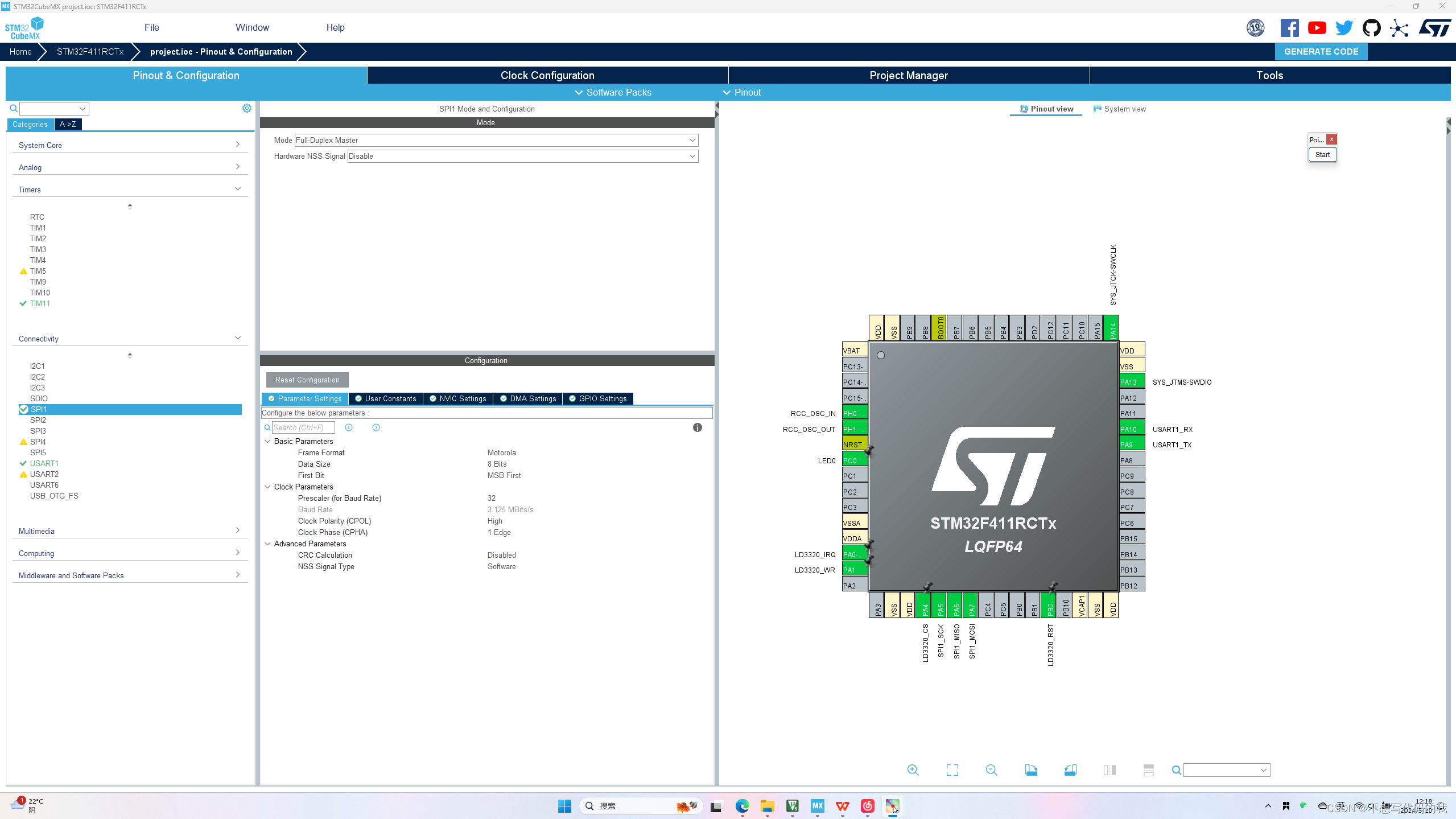Click Start in the small popup
The width and height of the screenshot is (1456, 819).
[x=1322, y=154]
